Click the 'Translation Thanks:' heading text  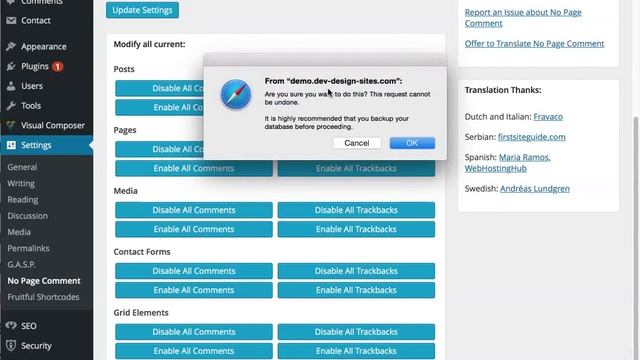pos(503,90)
